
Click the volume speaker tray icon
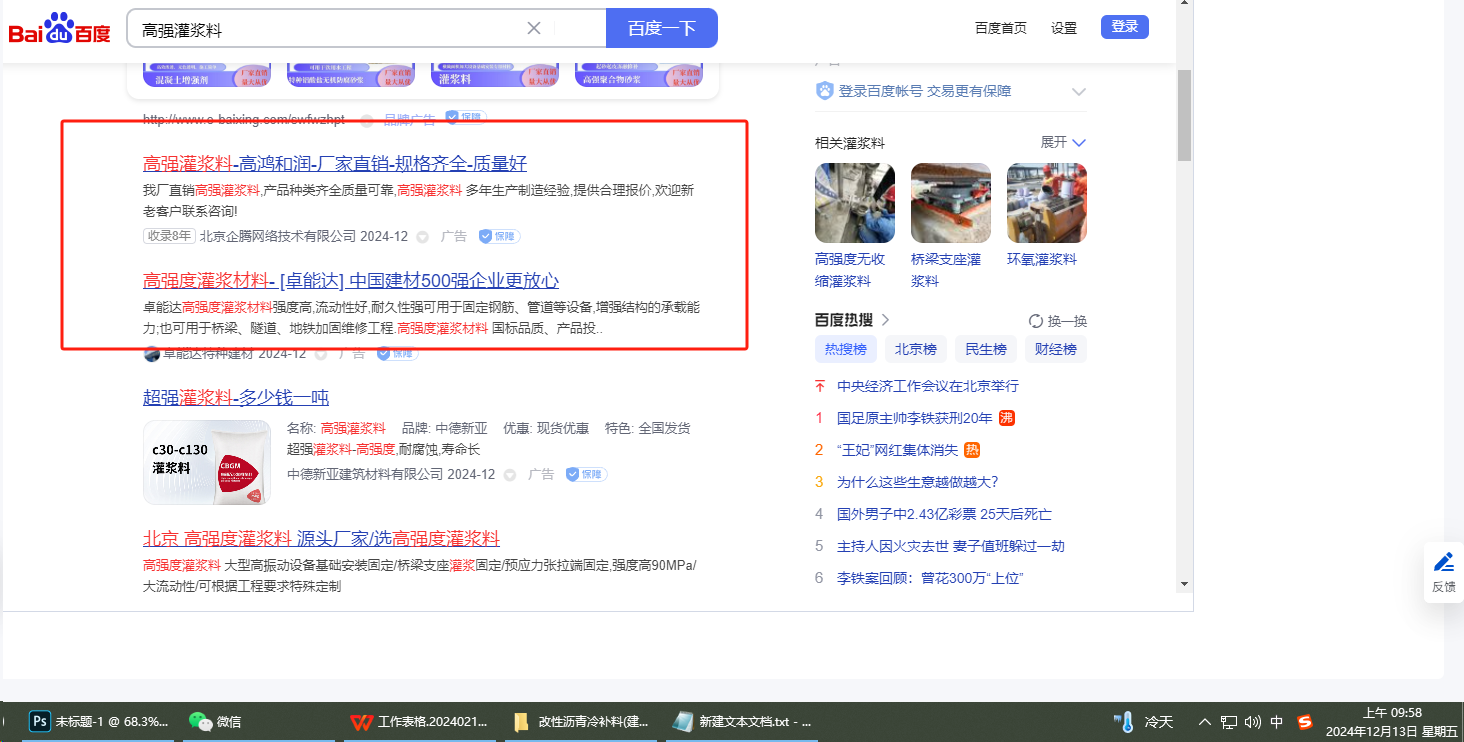tap(1253, 722)
